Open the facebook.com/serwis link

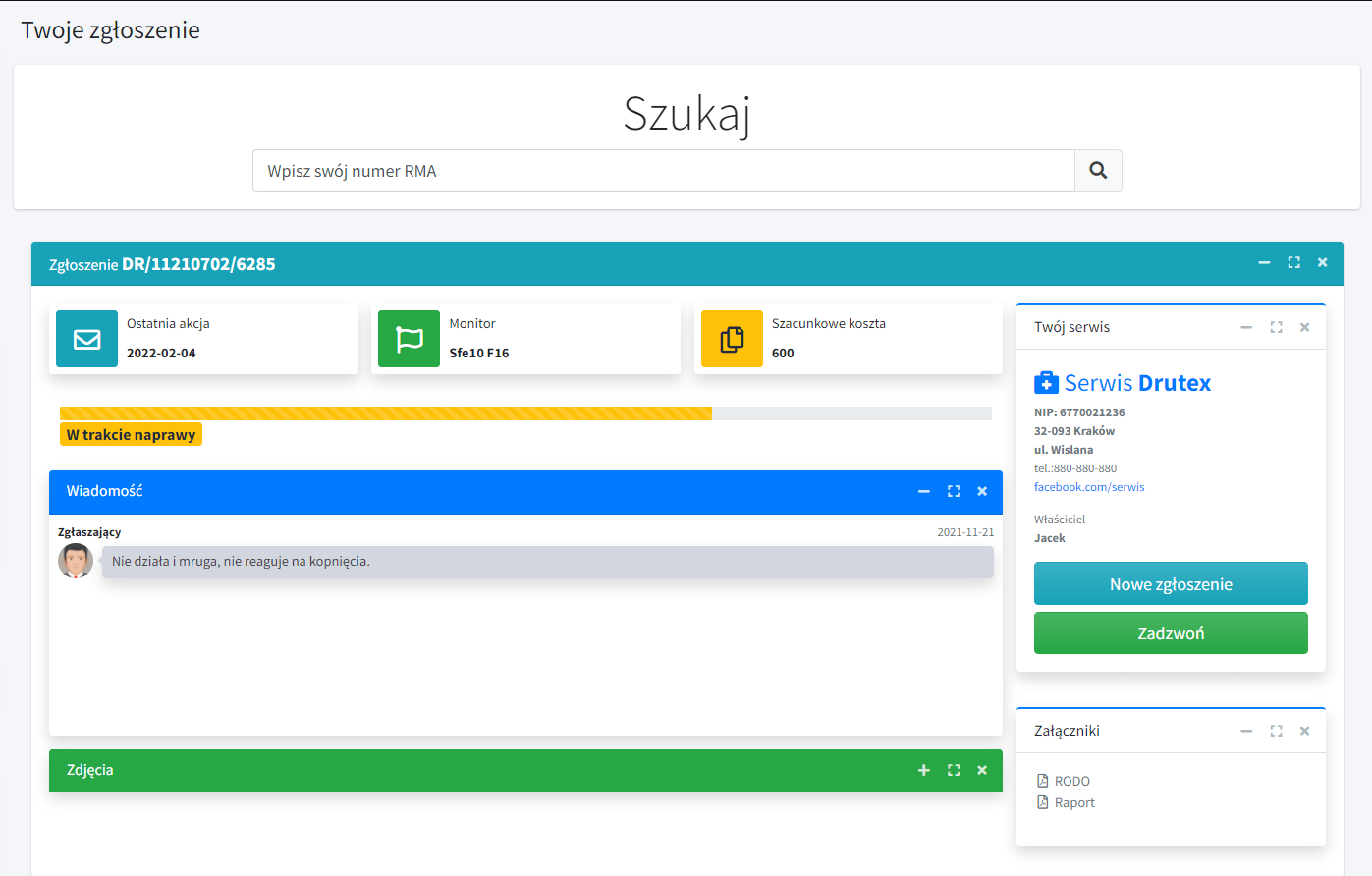pyautogui.click(x=1089, y=487)
